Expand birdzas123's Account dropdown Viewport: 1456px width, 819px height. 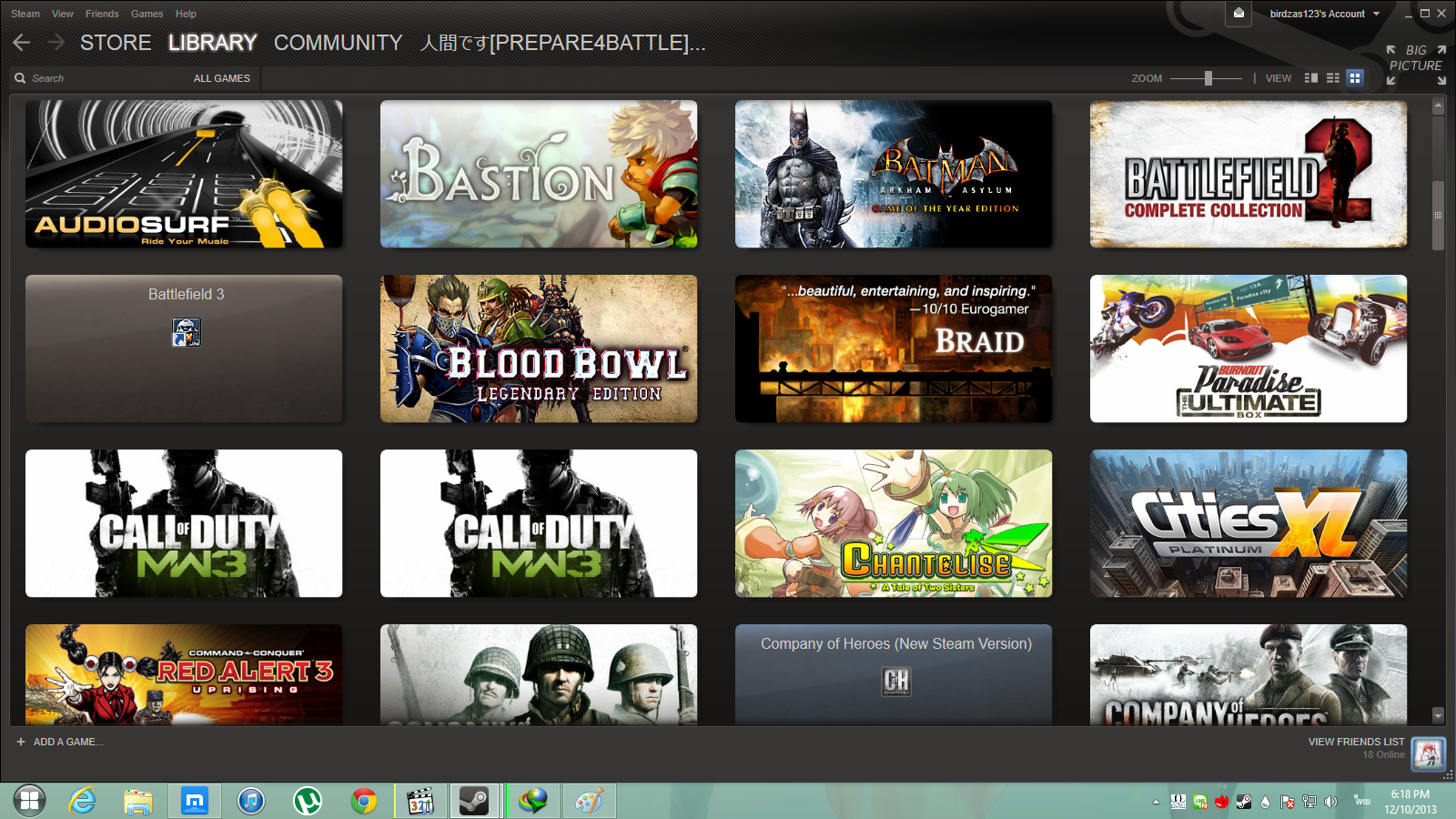pos(1325,14)
